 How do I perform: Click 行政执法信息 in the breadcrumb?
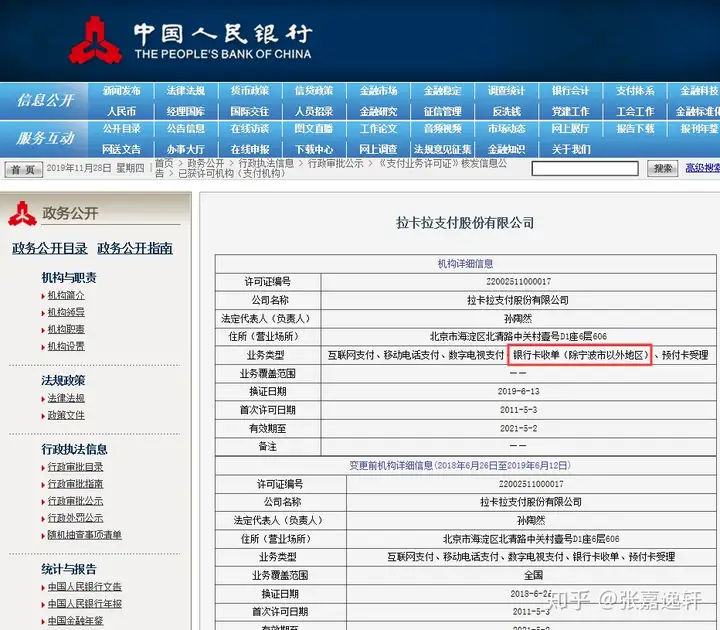click(266, 163)
